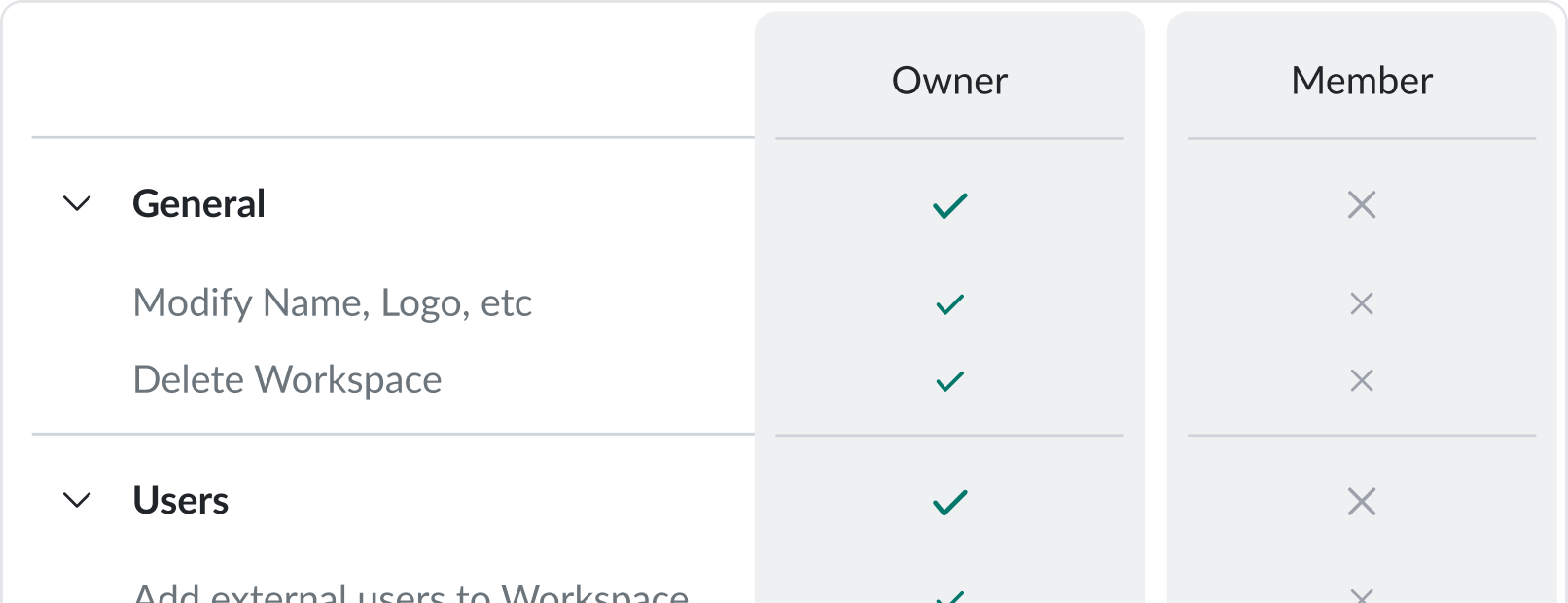Click the Owner checkmark for Users
The height and width of the screenshot is (603, 1568).
949,502
